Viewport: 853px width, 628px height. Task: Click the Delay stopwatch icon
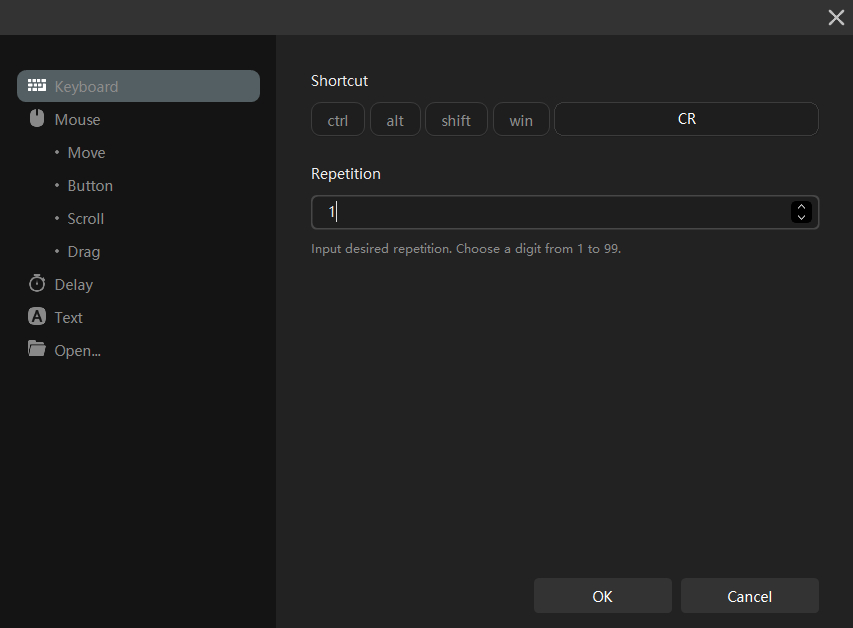37,284
